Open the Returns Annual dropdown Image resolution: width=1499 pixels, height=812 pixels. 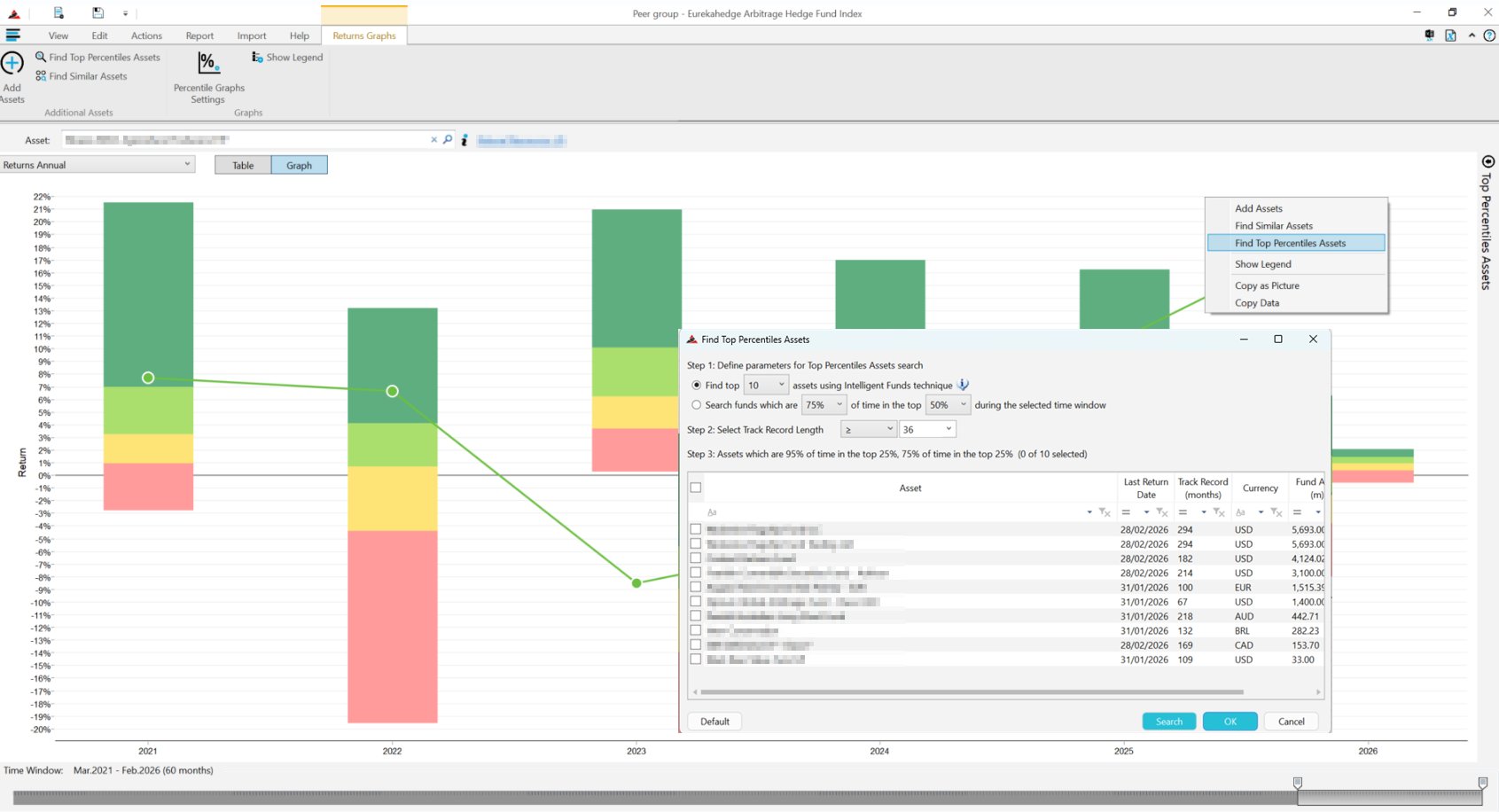click(98, 165)
